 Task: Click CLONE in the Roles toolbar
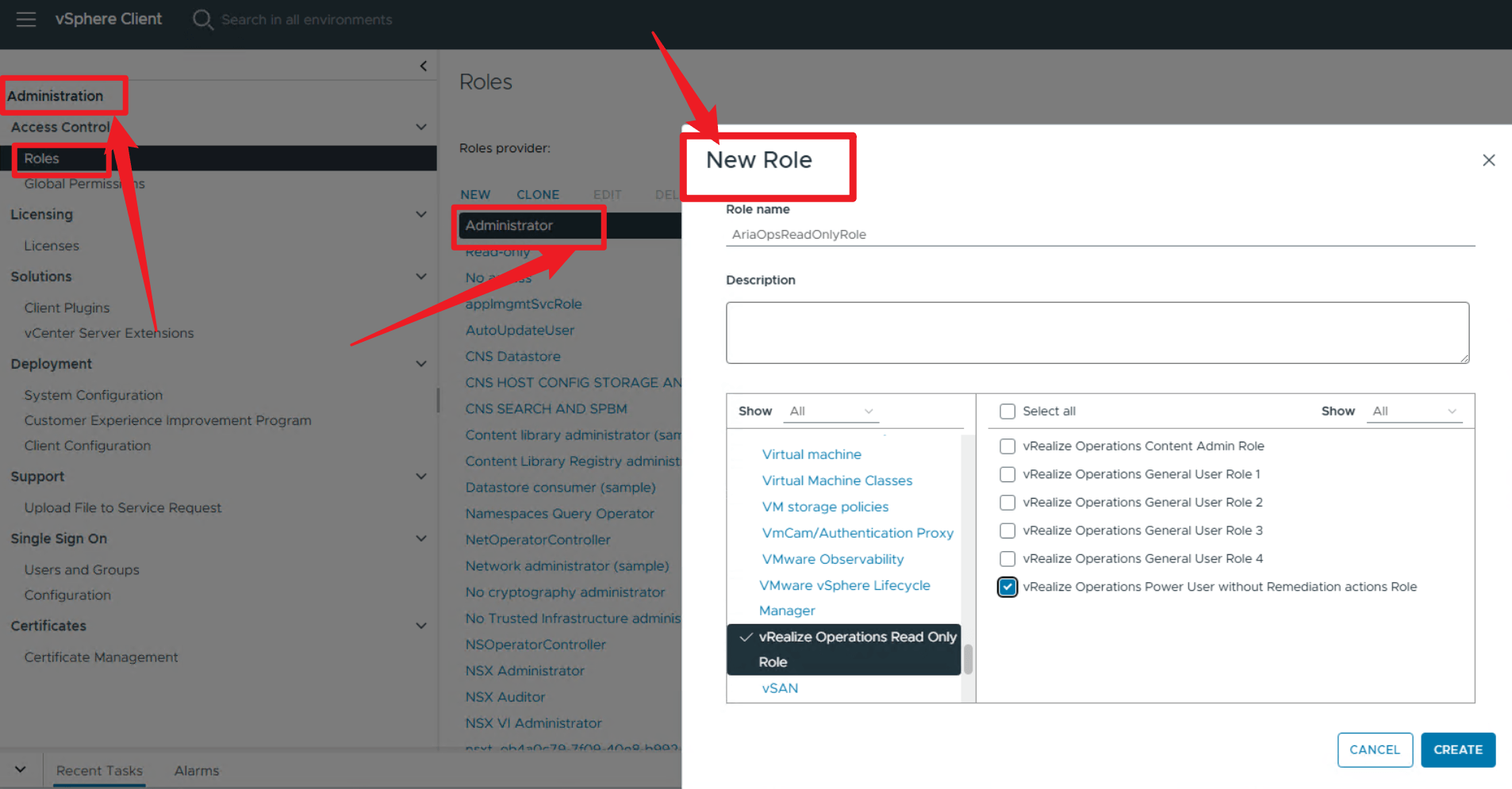[538, 194]
